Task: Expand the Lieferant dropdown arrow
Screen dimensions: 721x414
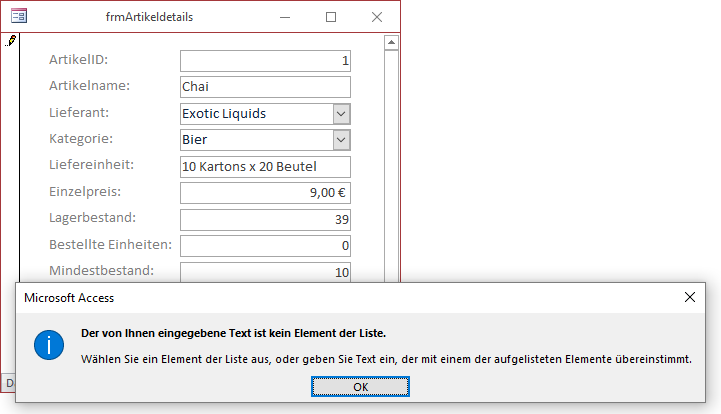Action: (341, 114)
